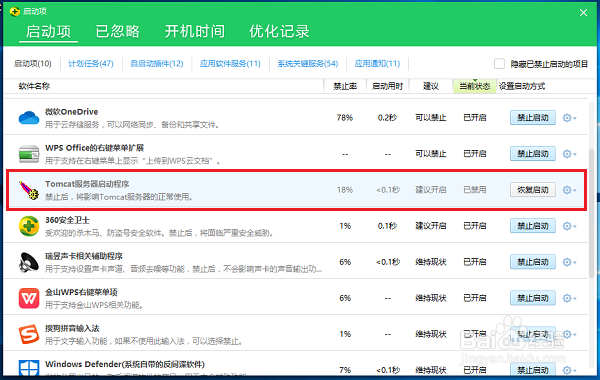Viewport: 600px width, 380px height.
Task: Click the 微软OneDrive cloud icon
Action: point(29,118)
